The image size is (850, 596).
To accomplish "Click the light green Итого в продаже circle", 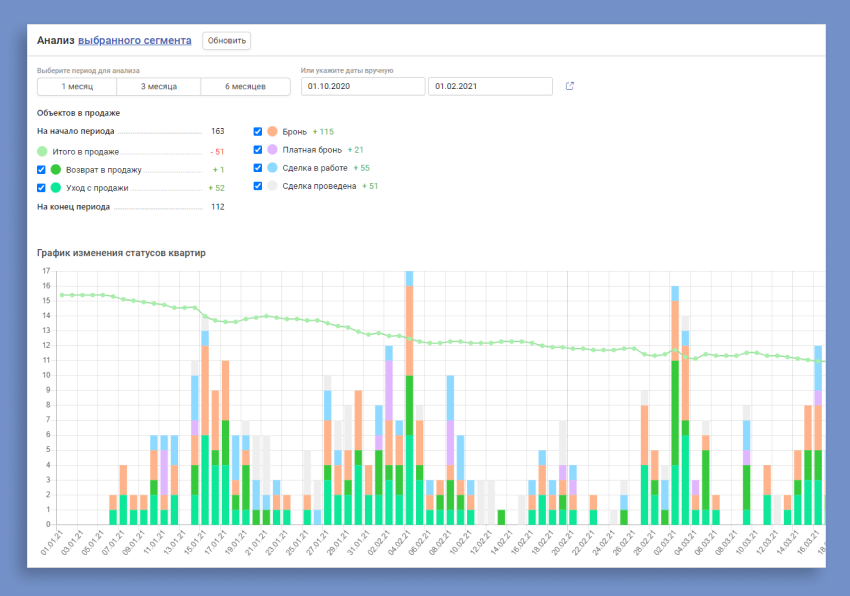I will pyautogui.click(x=41, y=151).
